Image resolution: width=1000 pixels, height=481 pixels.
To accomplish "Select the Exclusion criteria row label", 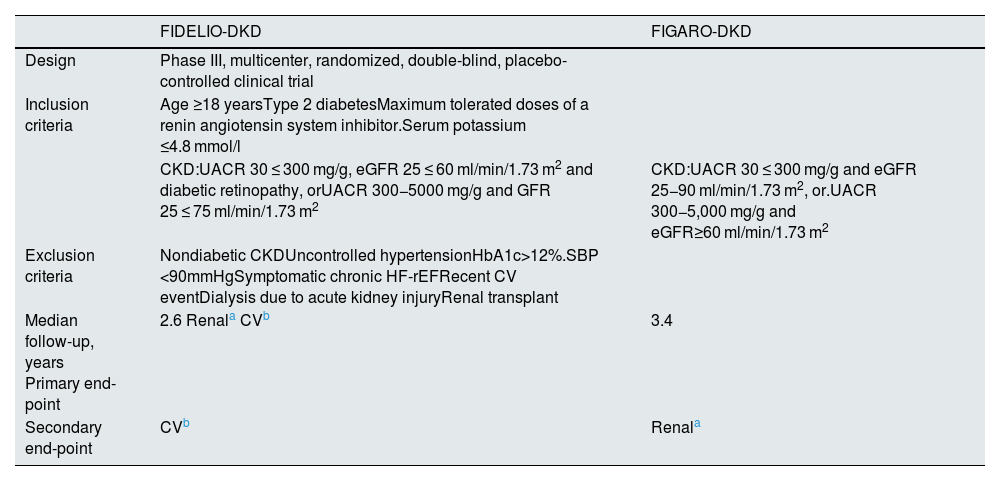I will 59,265.
